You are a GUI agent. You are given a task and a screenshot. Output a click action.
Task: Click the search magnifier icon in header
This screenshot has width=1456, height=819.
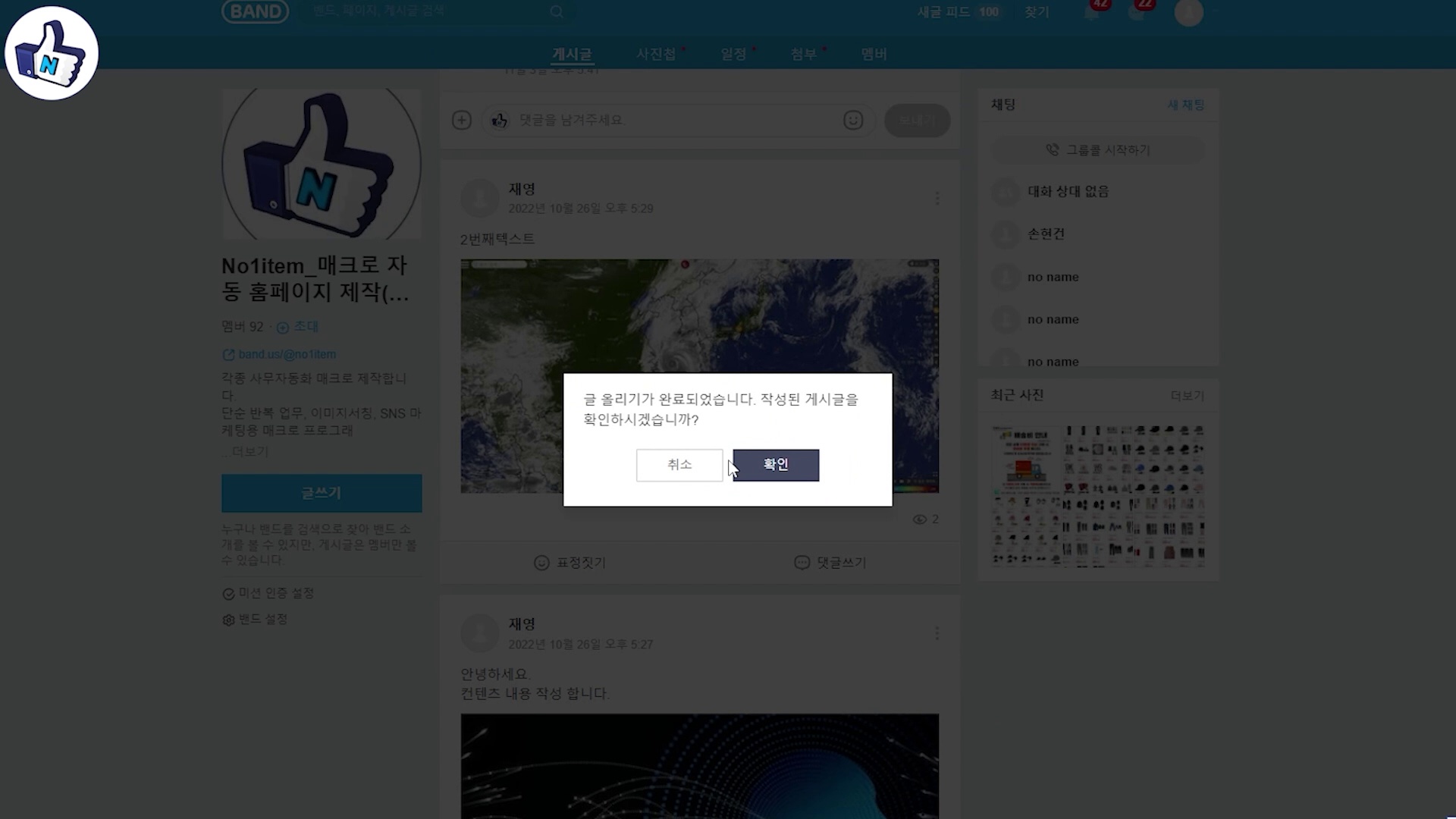click(557, 11)
